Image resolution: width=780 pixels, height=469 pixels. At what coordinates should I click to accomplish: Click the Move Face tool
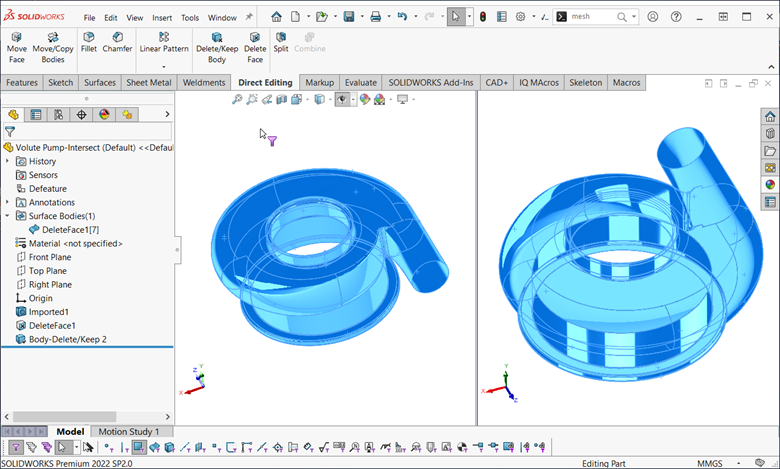click(x=16, y=48)
